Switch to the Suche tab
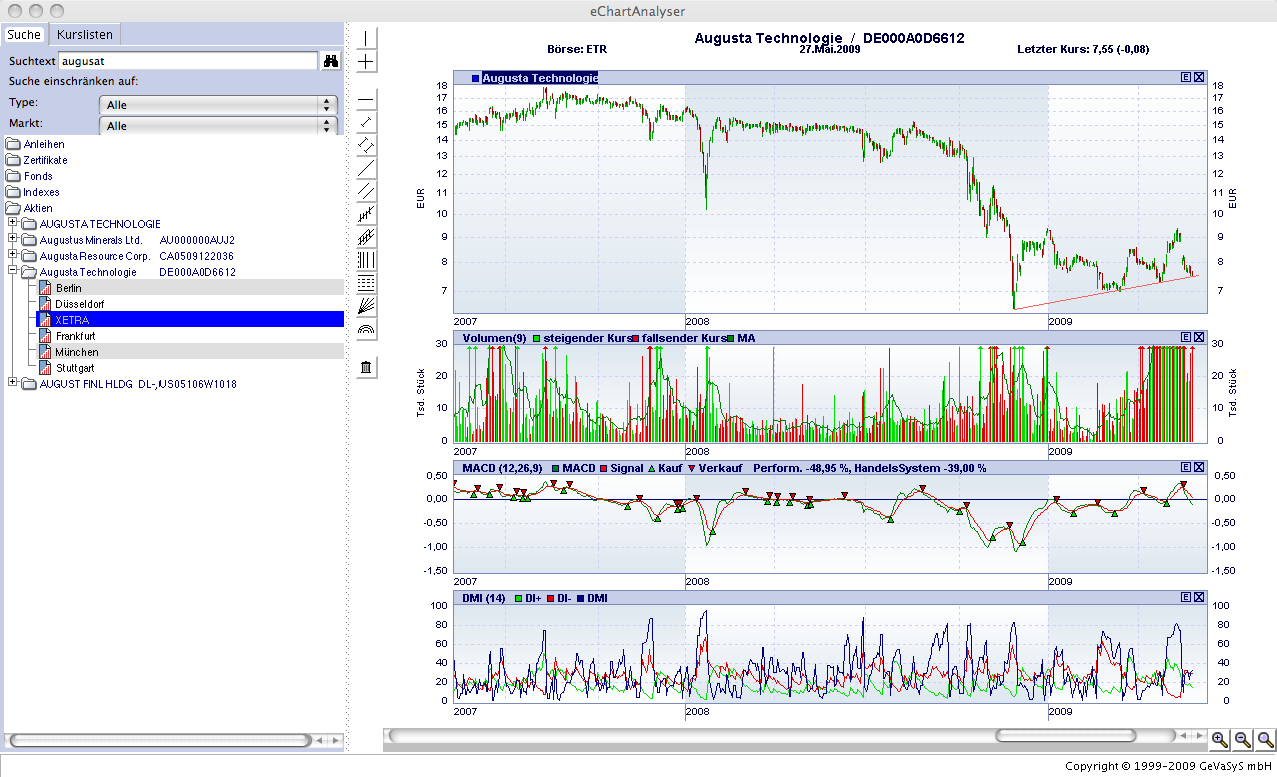The width and height of the screenshot is (1277, 777). click(23, 34)
